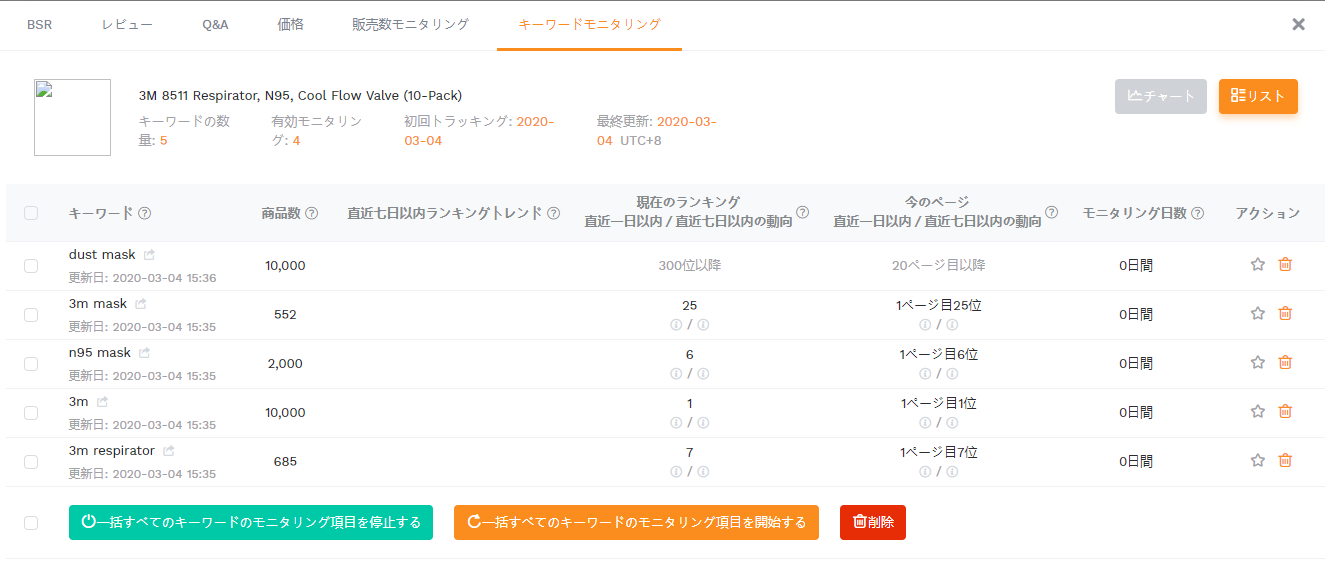The width and height of the screenshot is (1325, 565).
Task: Click the product image thumbnail
Action: [x=72, y=118]
